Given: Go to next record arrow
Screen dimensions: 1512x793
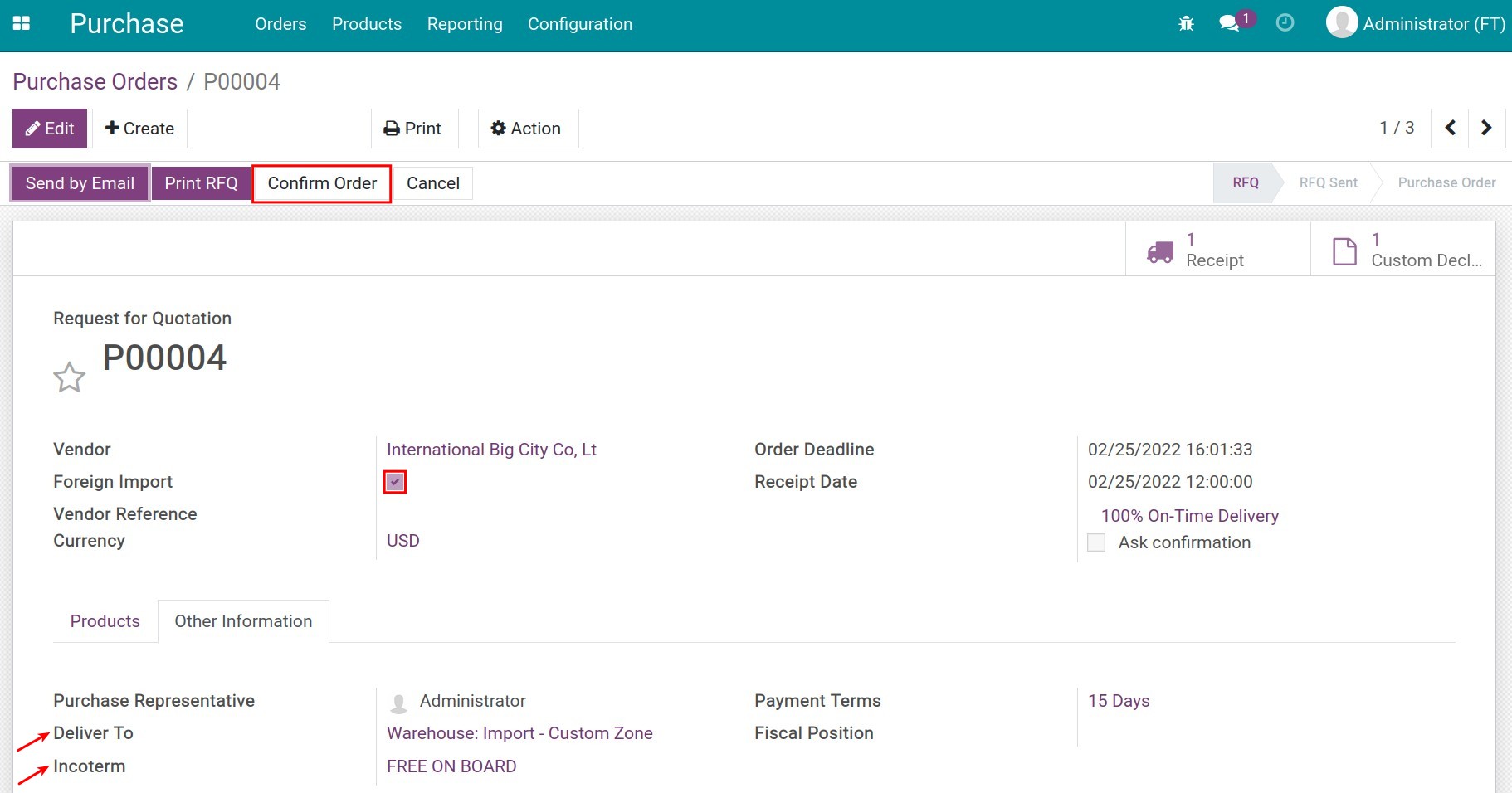Looking at the screenshot, I should [1486, 128].
